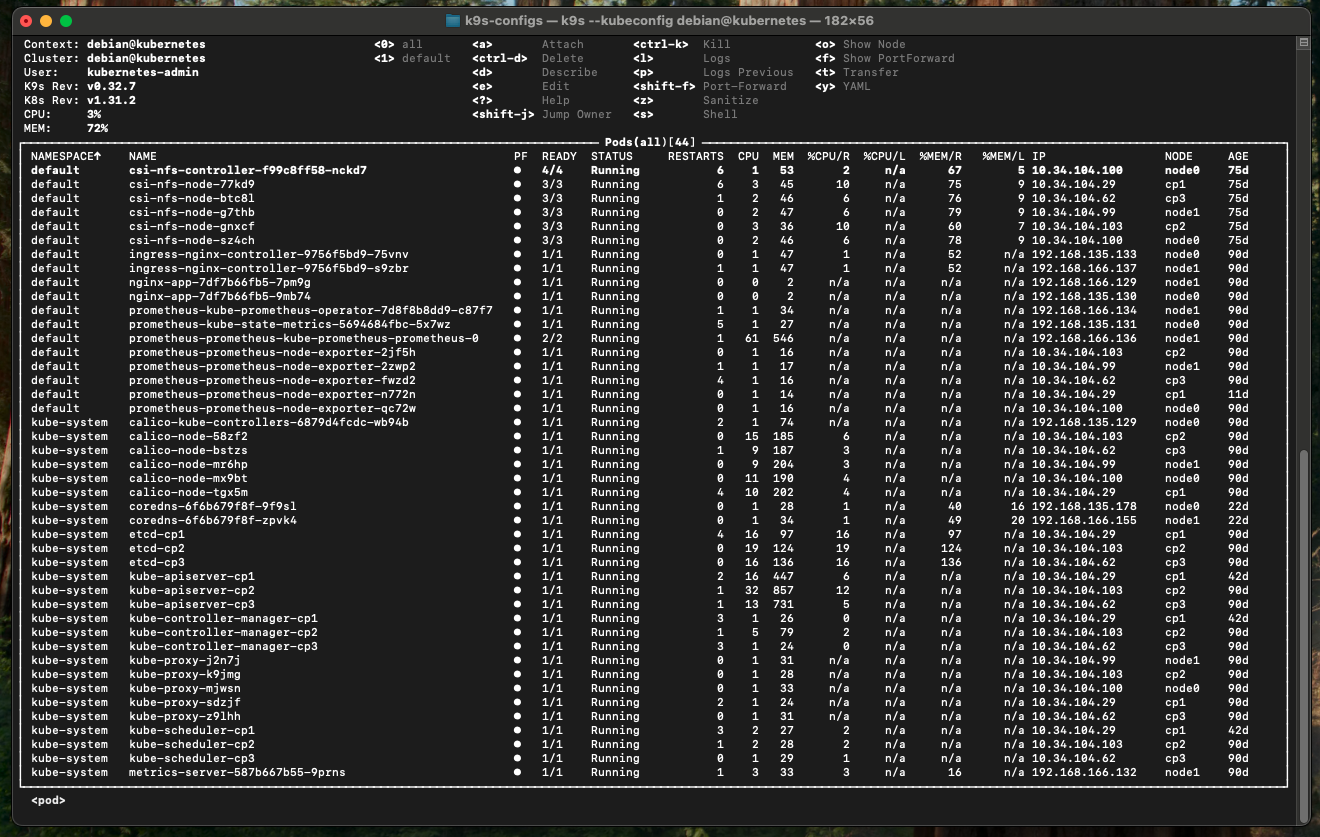This screenshot has width=1320, height=837.
Task: Click the Describe command hint
Action: click(x=569, y=73)
